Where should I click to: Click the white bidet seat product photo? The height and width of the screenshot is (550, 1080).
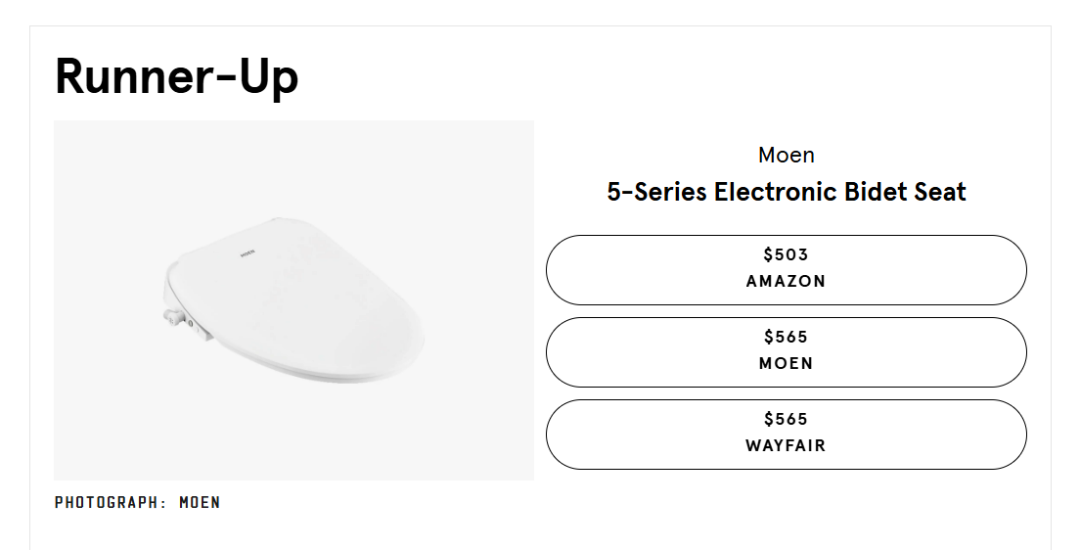[x=294, y=300]
